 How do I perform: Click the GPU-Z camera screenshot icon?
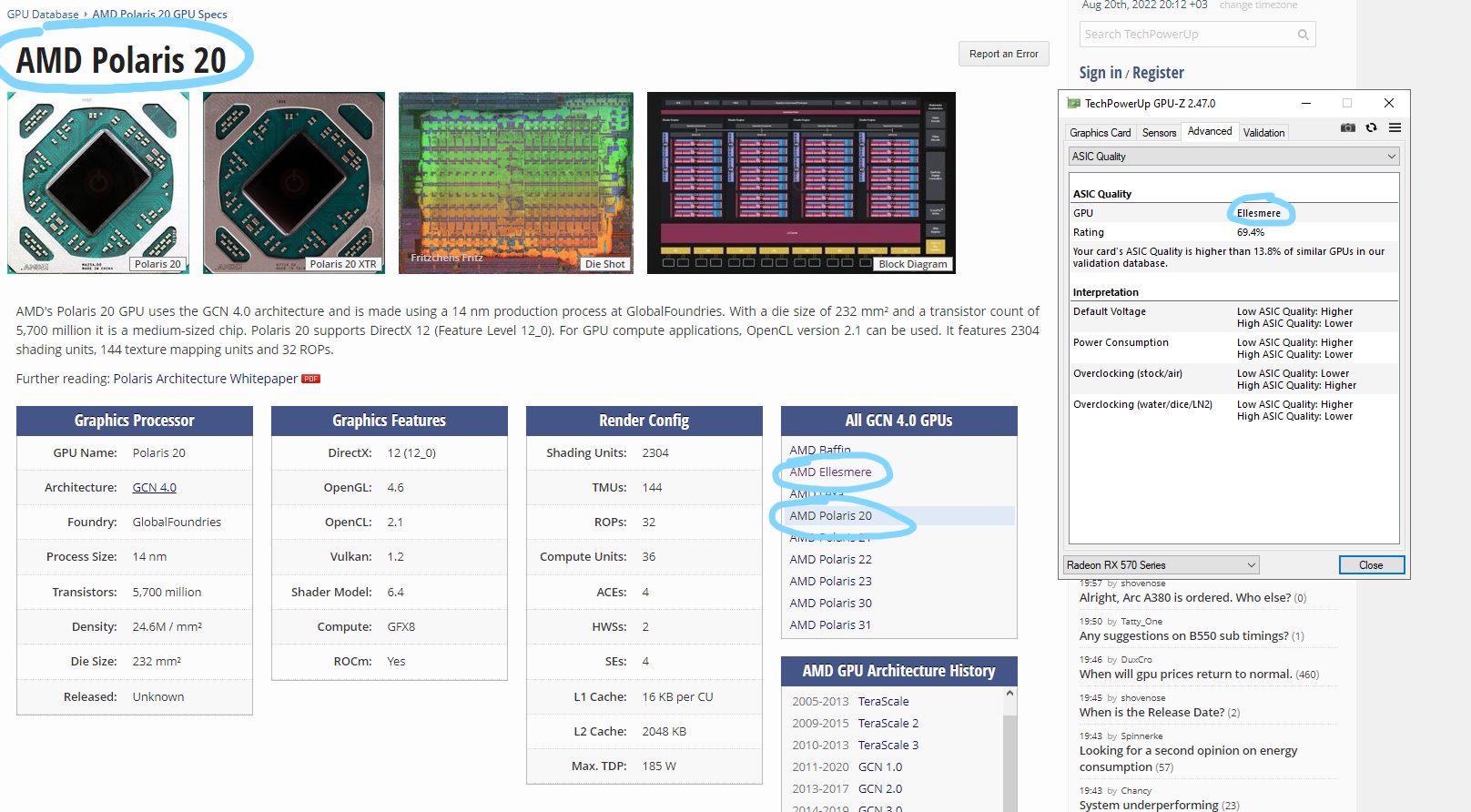click(x=1348, y=128)
